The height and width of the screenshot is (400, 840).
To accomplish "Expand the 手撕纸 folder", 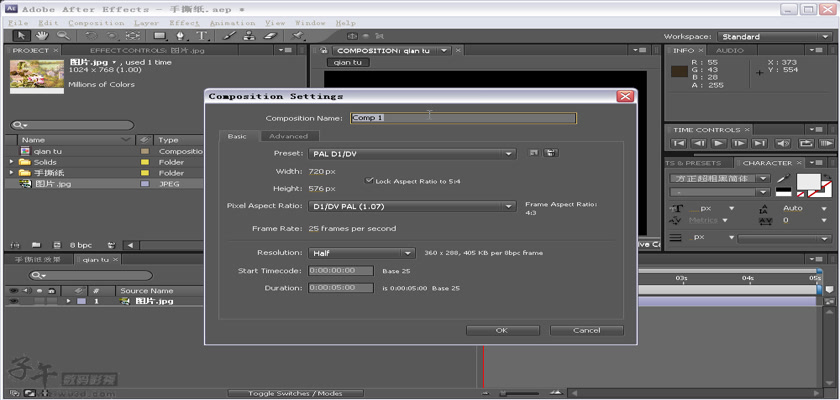I will 12,173.
